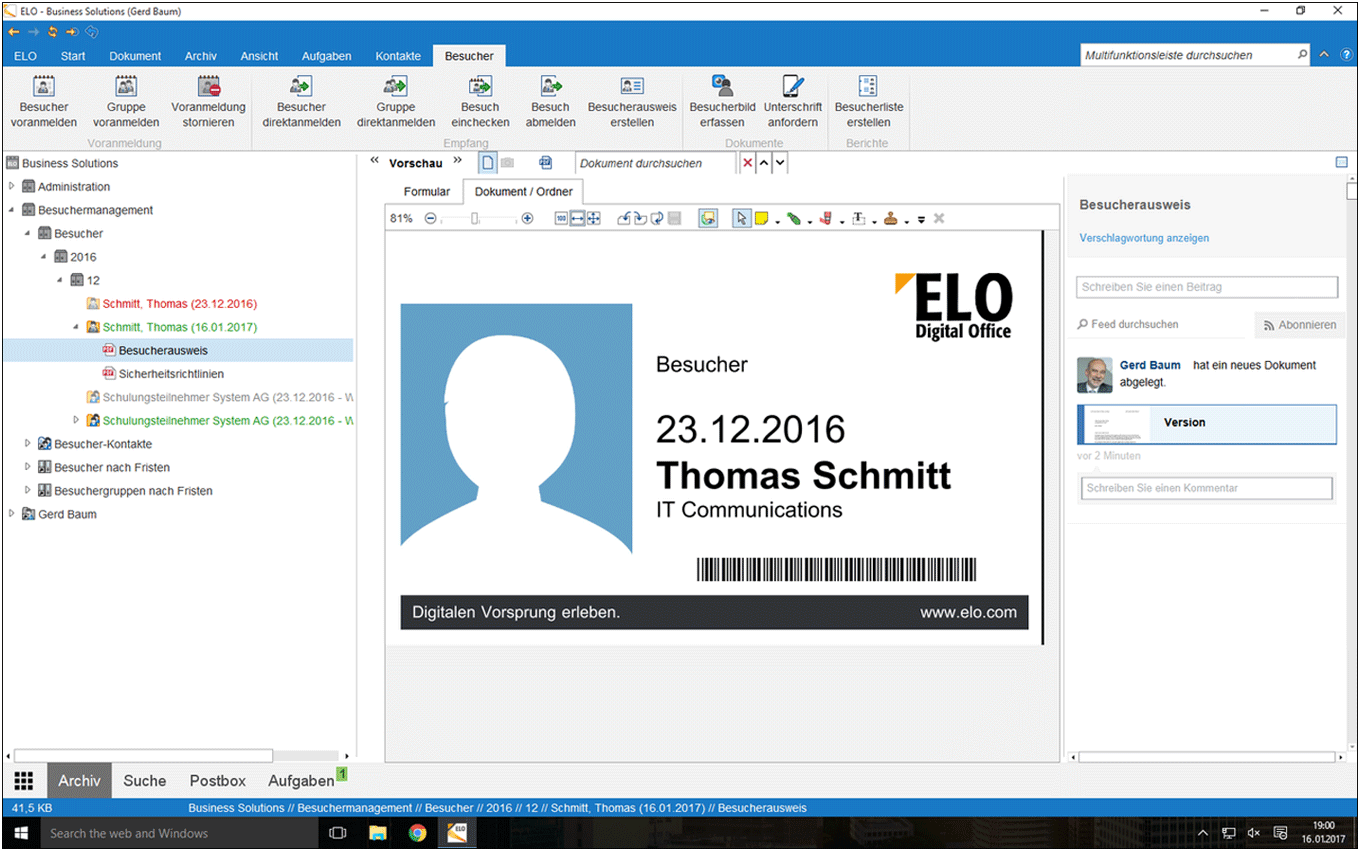Fit whole page in preview toolbar
This screenshot has width=1365, height=850.
593,218
